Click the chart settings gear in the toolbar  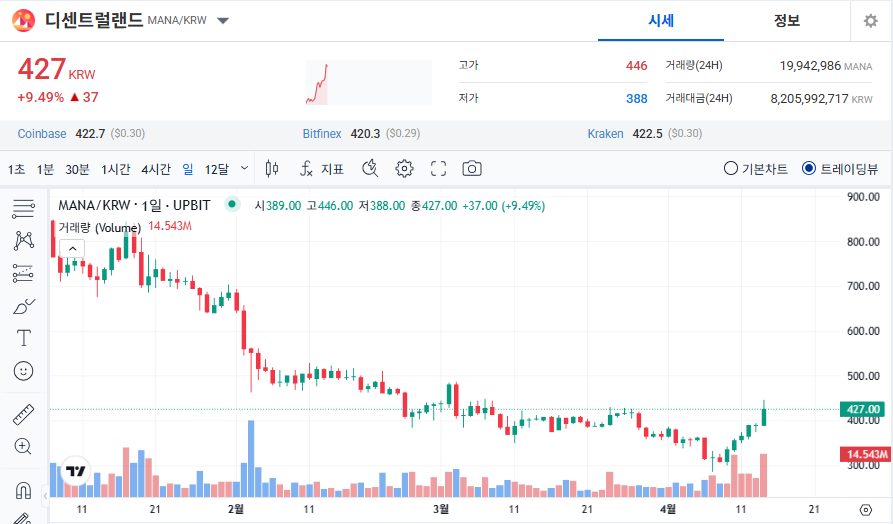coord(404,169)
